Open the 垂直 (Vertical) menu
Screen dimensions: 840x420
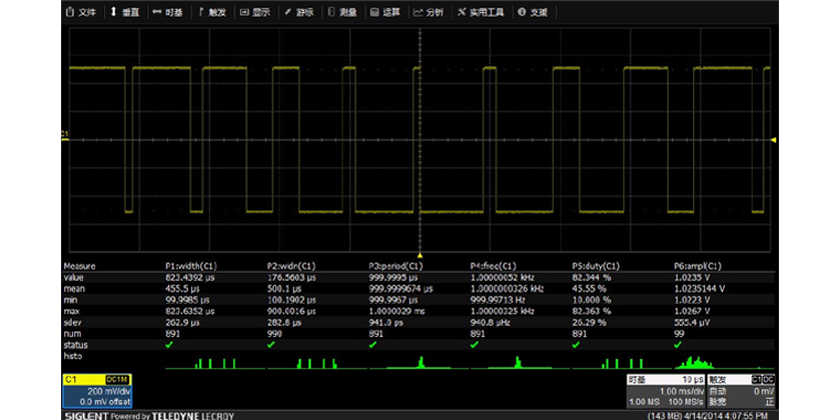tap(125, 13)
